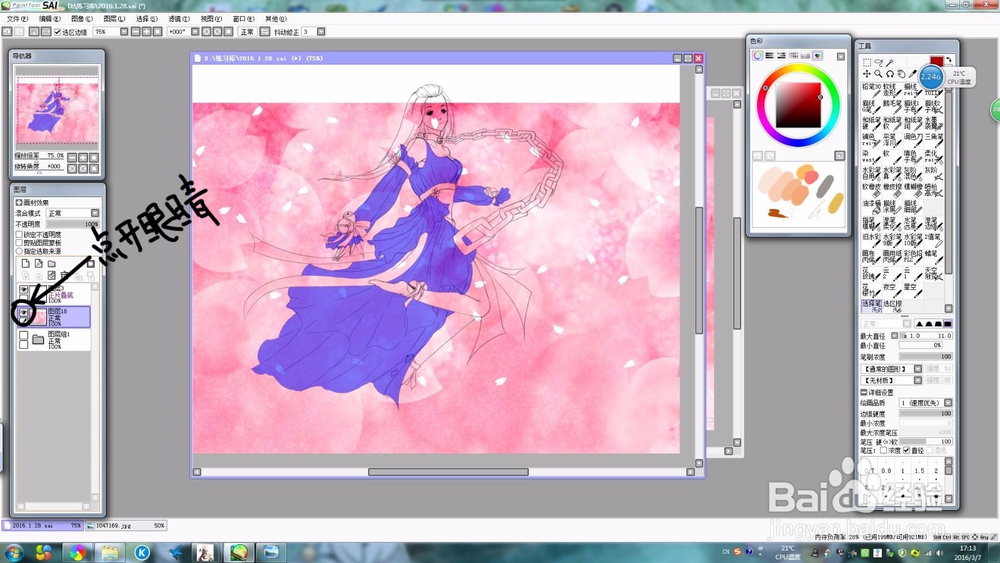Image resolution: width=1000 pixels, height=563 pixels.
Task: Switch to the 1047169.jpg document tab
Action: (x=126, y=525)
